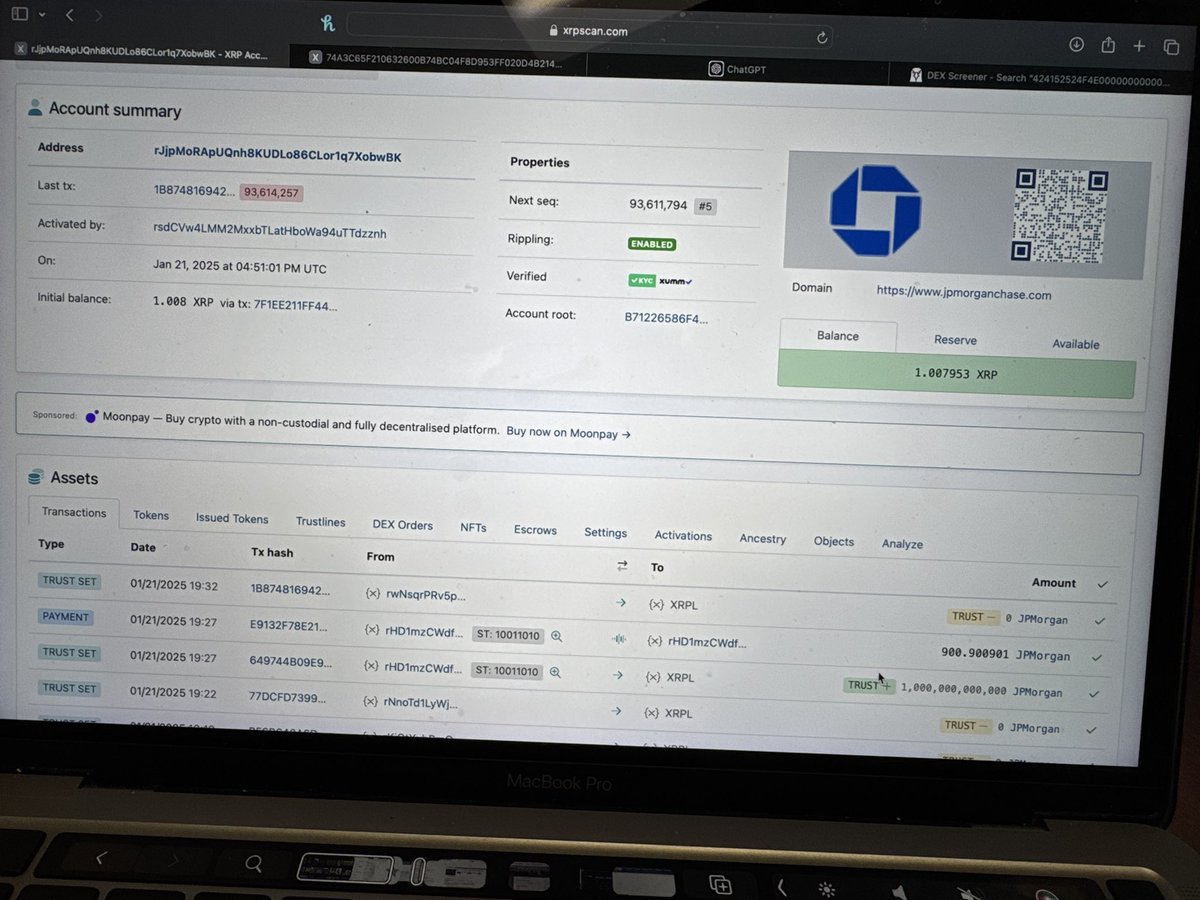Viewport: 1200px width, 900px height.
Task: Open the Analyze tab
Action: pos(902,545)
